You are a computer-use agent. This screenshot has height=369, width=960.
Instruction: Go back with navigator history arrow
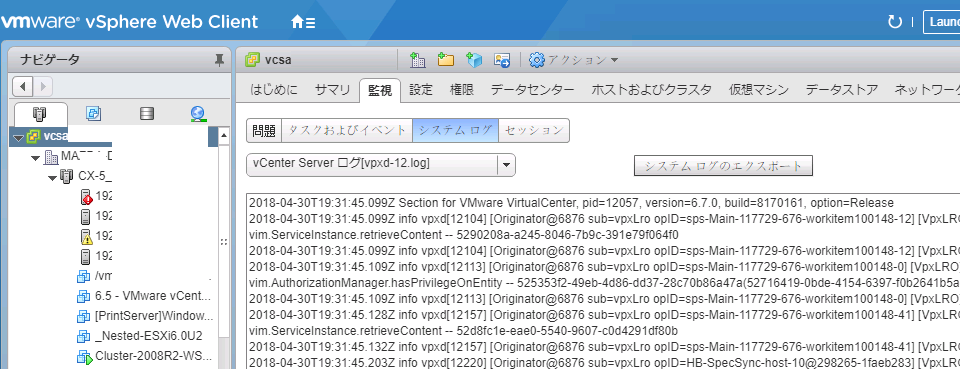click(23, 86)
